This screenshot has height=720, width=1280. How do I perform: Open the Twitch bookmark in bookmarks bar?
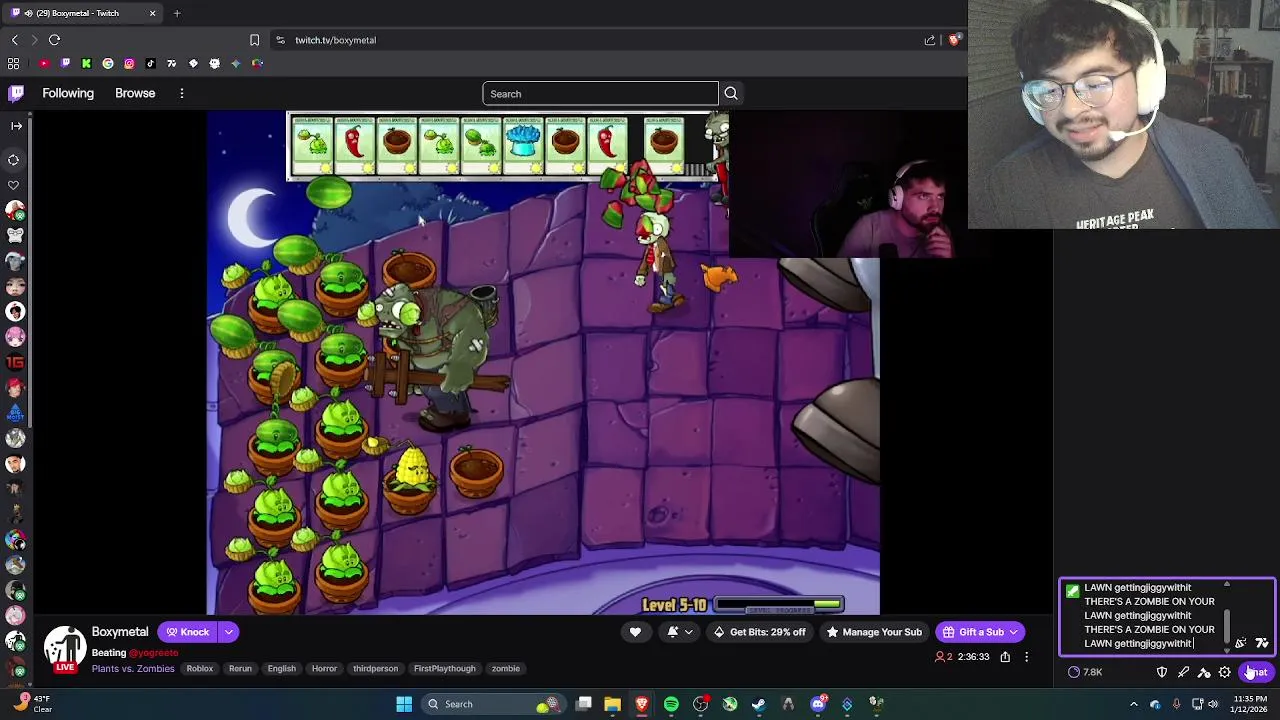click(65, 64)
